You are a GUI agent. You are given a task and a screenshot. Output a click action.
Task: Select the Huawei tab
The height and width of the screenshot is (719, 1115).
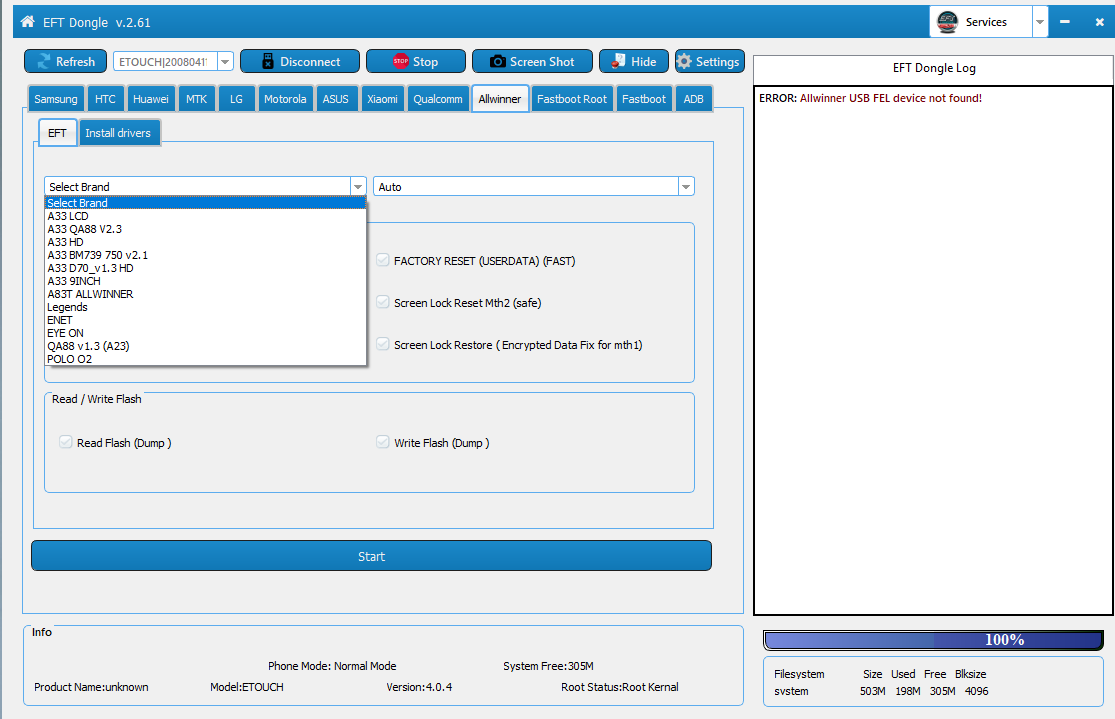coord(151,99)
